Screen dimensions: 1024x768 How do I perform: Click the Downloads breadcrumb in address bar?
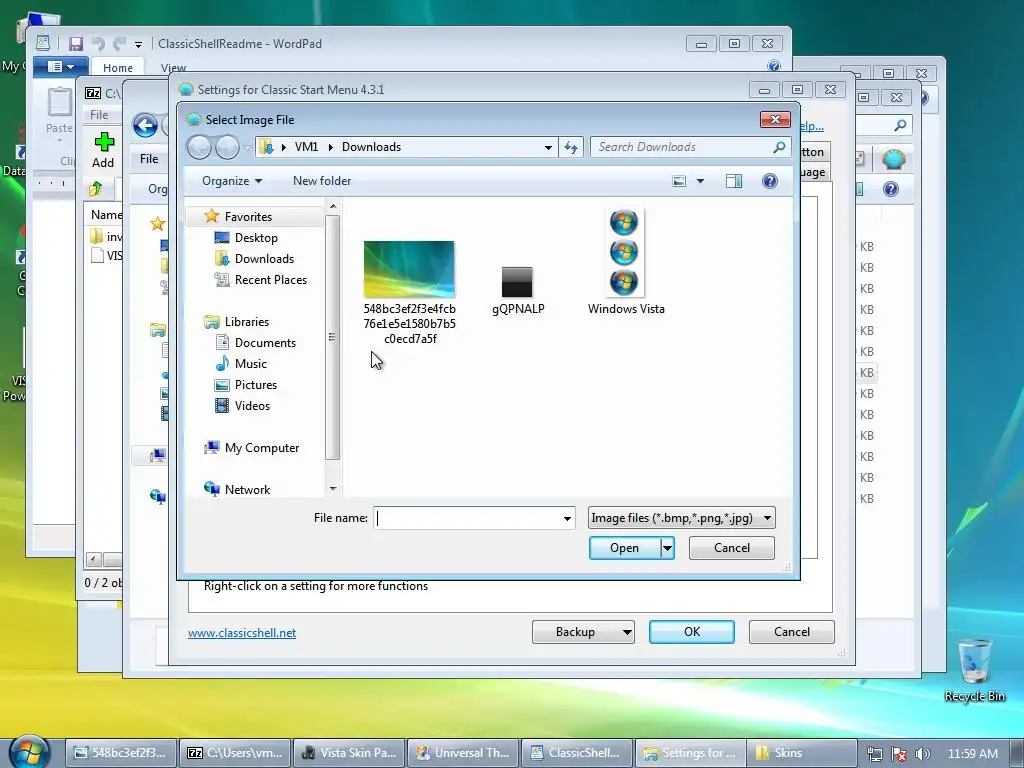click(x=372, y=147)
